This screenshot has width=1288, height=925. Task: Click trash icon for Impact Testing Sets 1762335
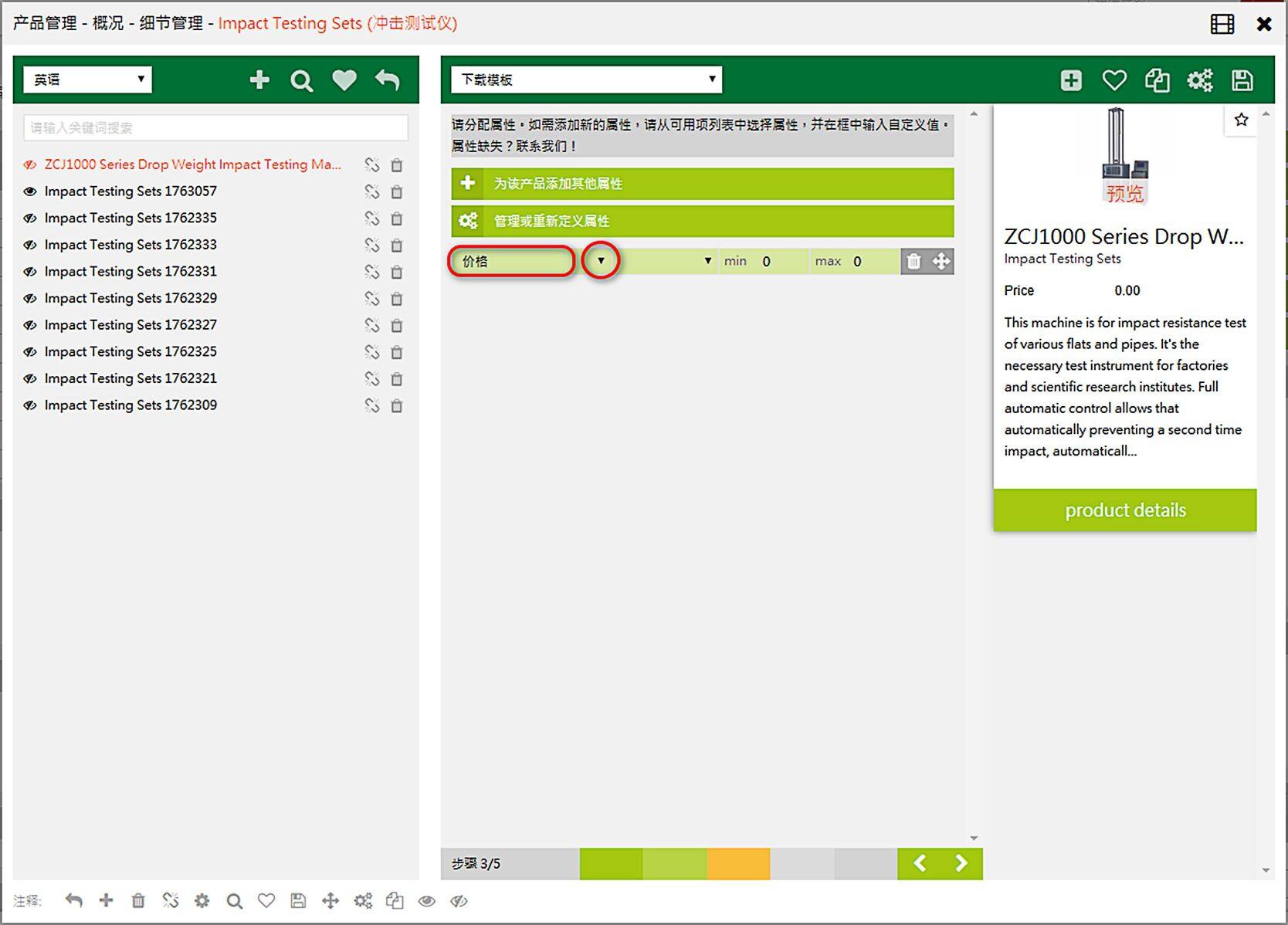pos(397,219)
